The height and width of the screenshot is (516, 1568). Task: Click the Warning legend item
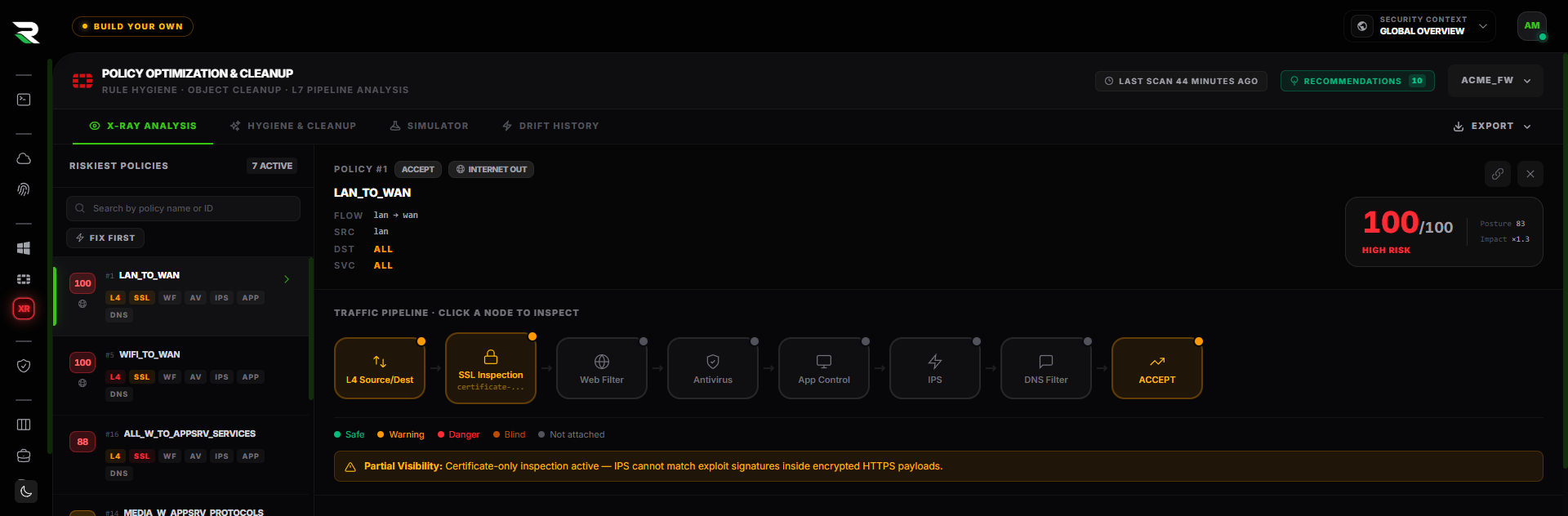coord(400,434)
